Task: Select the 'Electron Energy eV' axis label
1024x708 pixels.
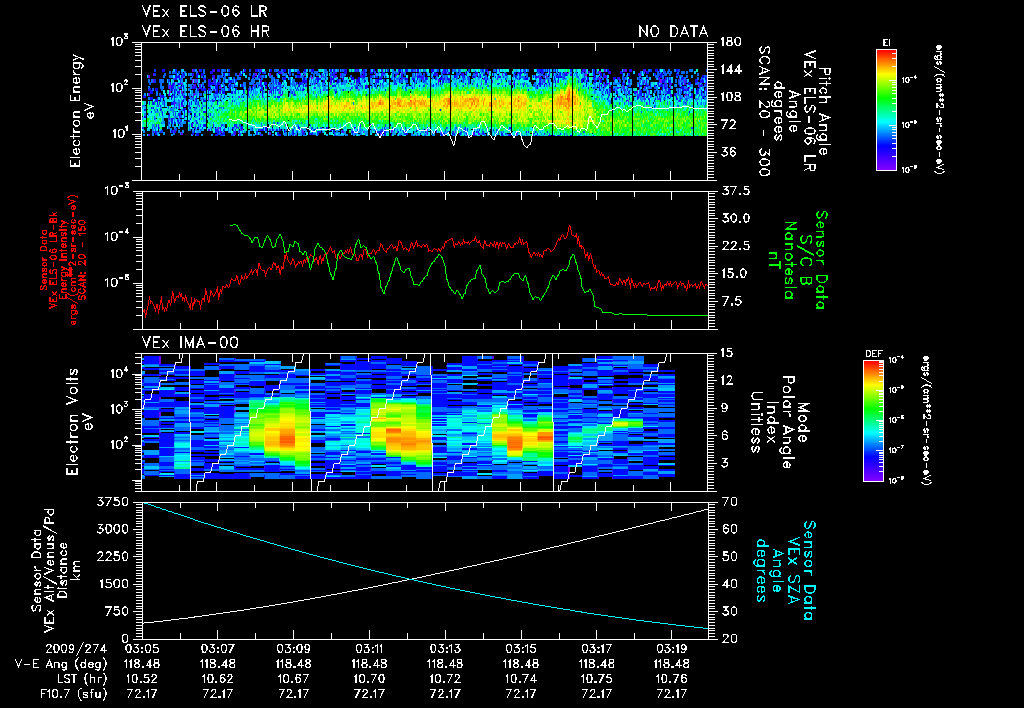Action: (x=84, y=110)
